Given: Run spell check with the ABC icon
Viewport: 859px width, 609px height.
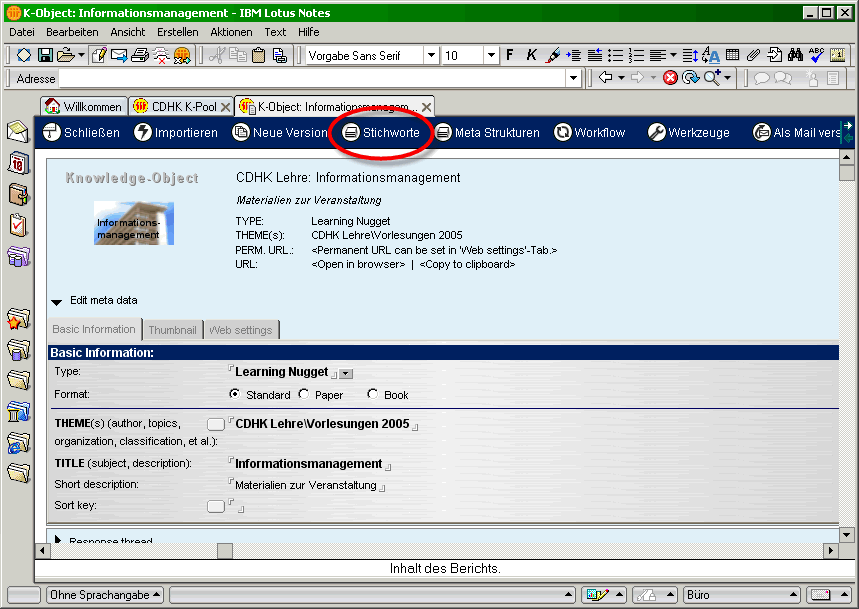Looking at the screenshot, I should pyautogui.click(x=816, y=55).
